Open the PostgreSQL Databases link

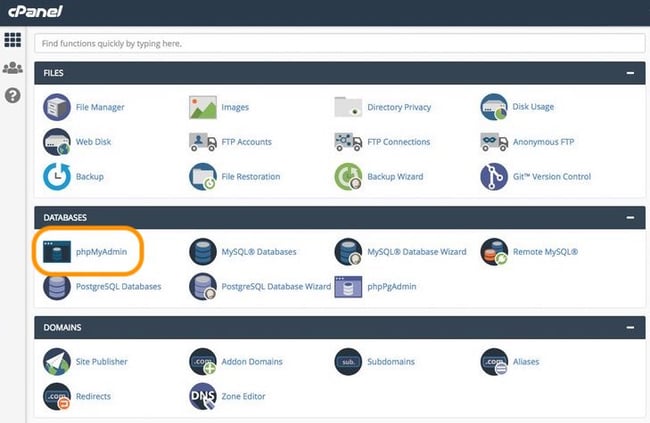point(119,287)
